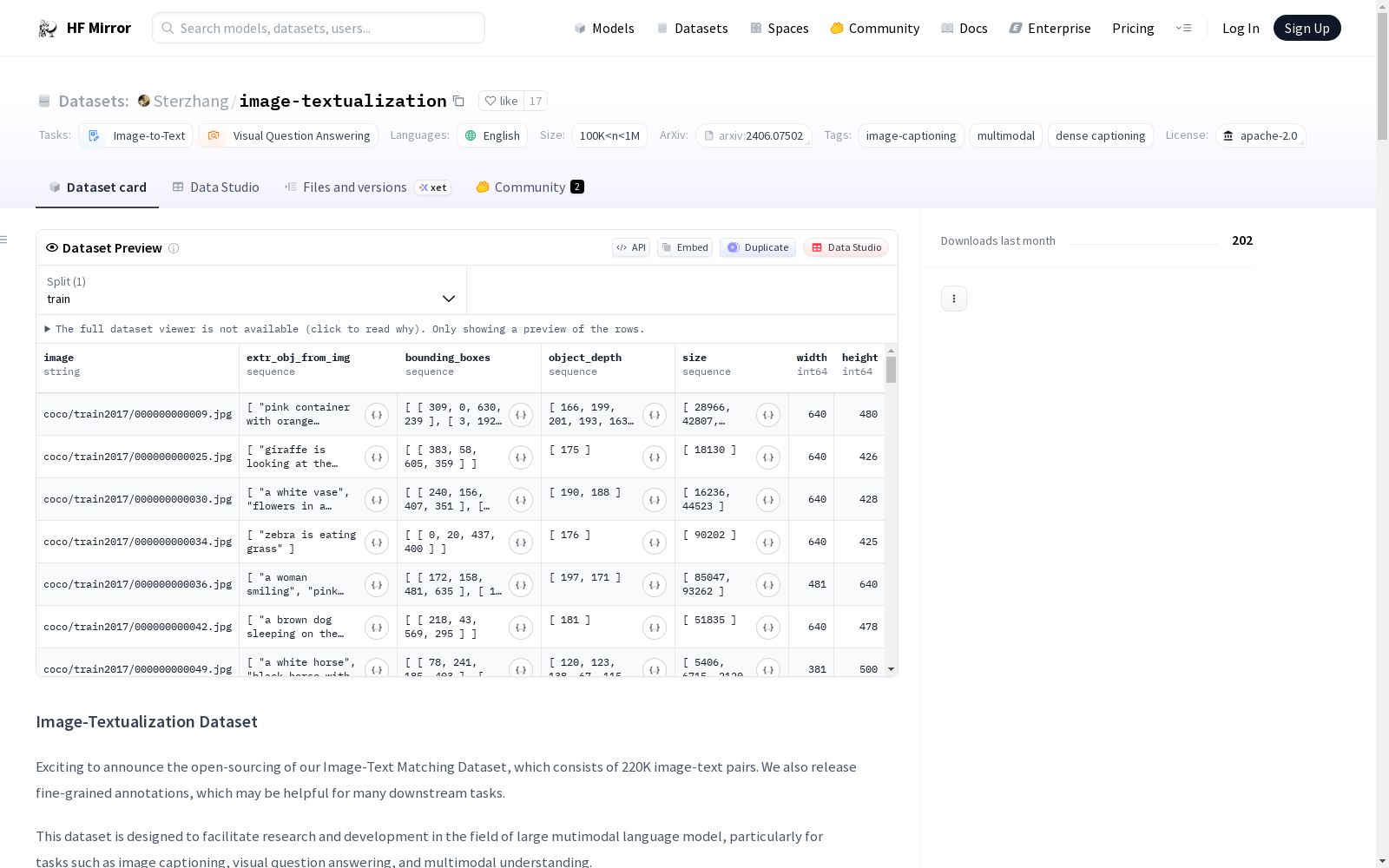Open Models in the top navigation
1389x868 pixels.
coord(604,28)
